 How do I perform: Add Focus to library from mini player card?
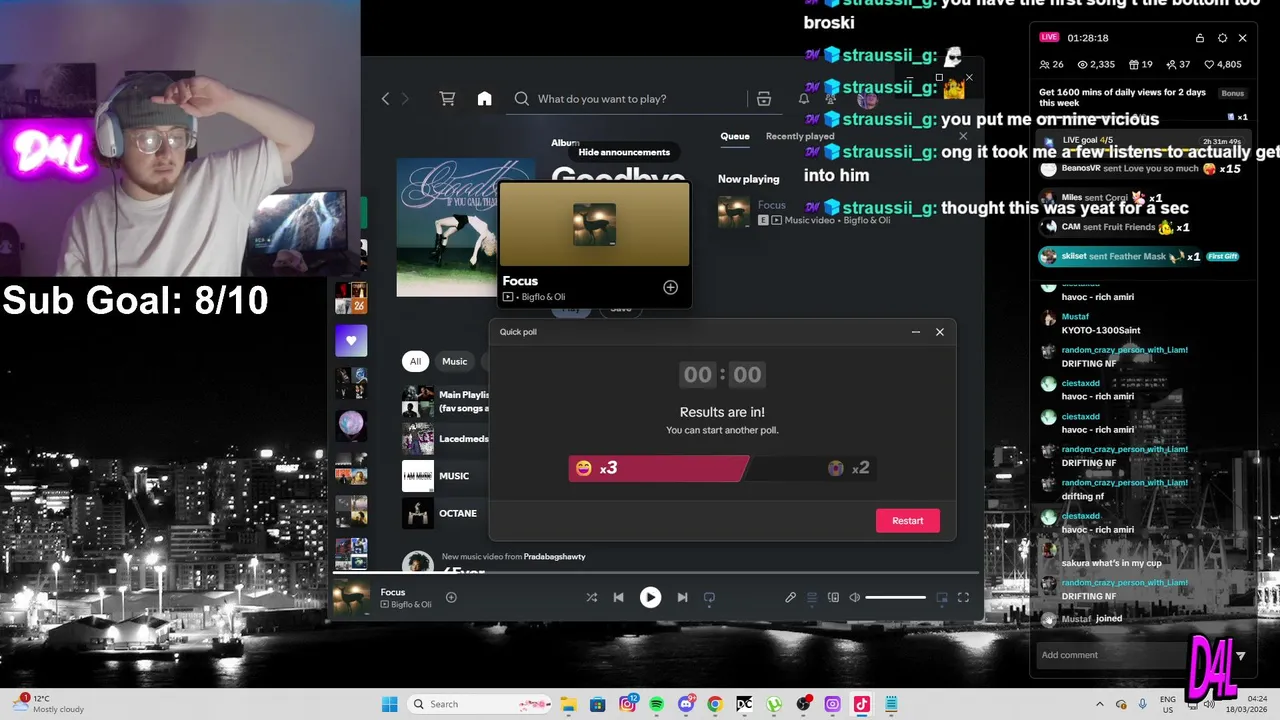click(671, 288)
